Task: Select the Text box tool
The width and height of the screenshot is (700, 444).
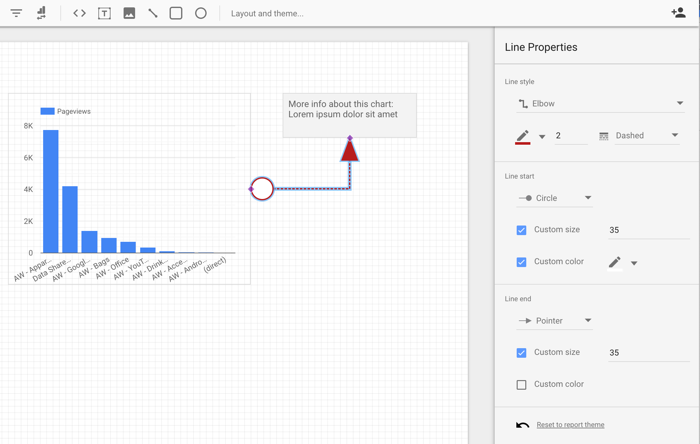Action: [104, 13]
